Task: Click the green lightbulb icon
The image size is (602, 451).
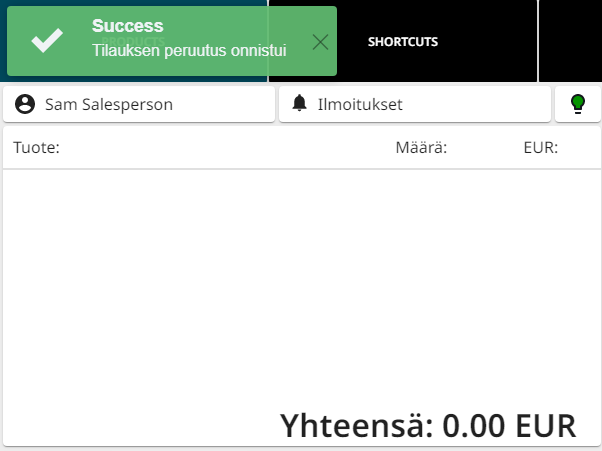Action: click(x=577, y=104)
